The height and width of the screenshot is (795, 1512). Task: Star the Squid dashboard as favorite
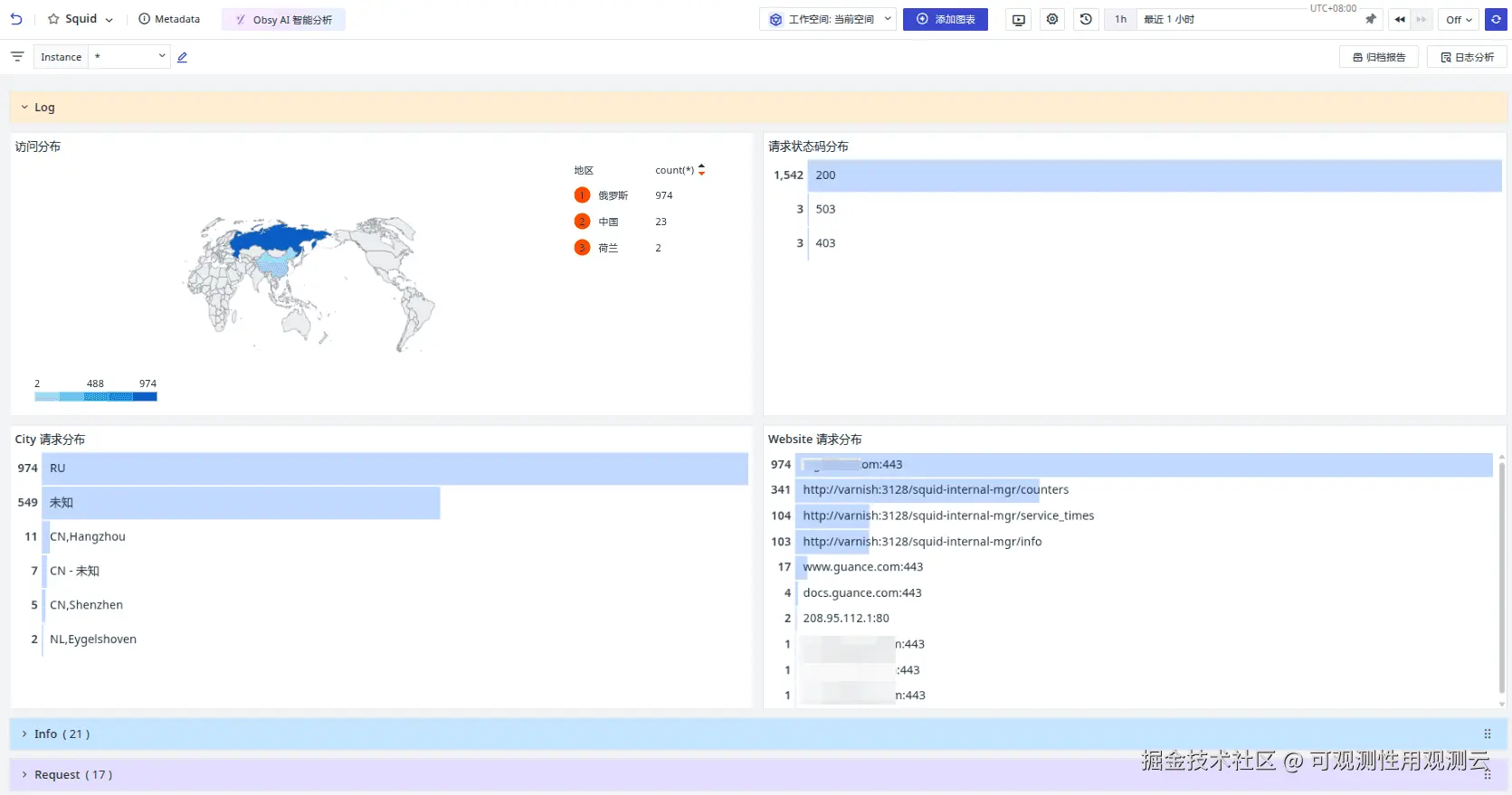pyautogui.click(x=53, y=19)
